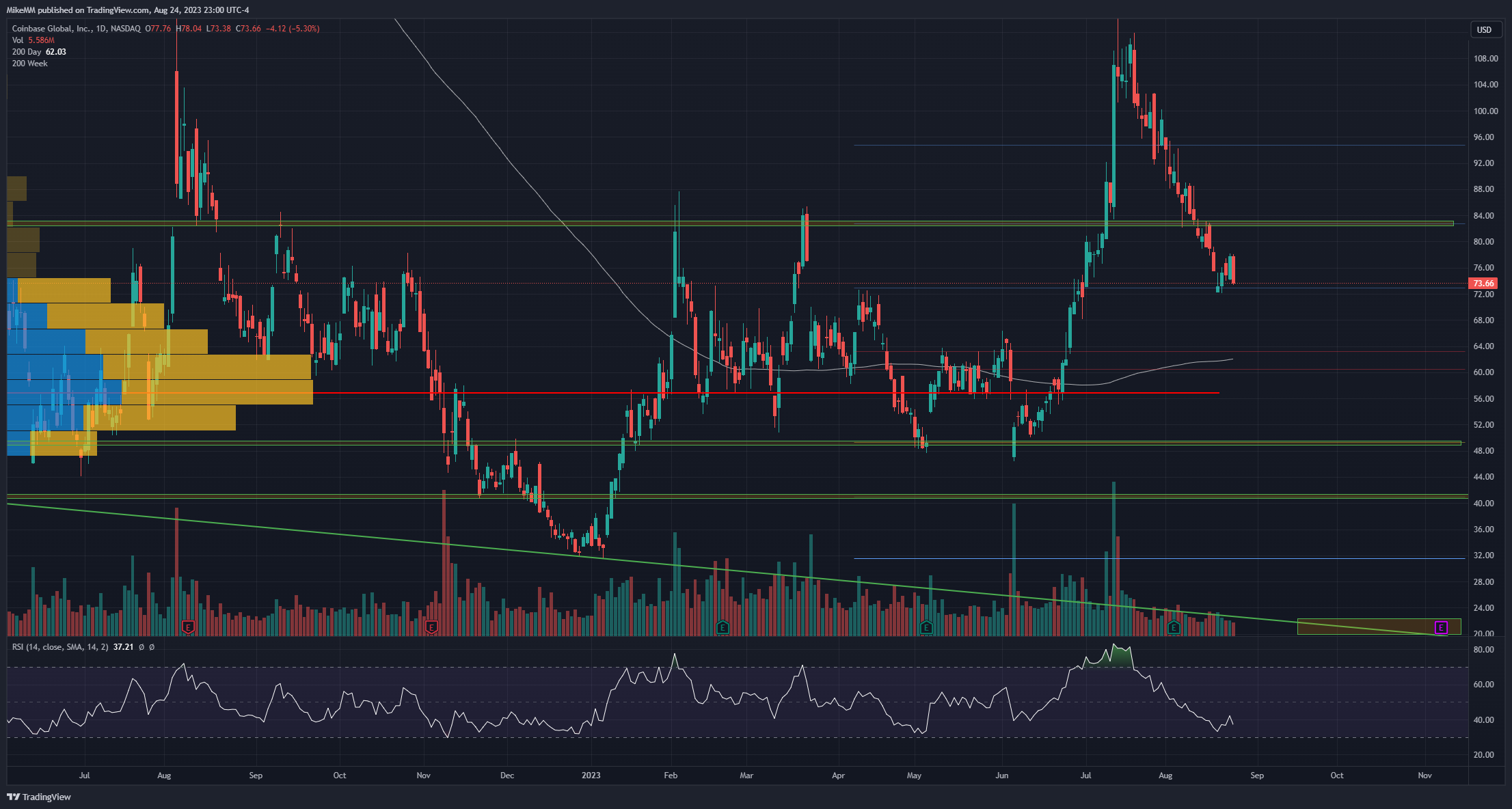Click the Vol 5.586M legend entry
The height and width of the screenshot is (809, 1512).
(33, 40)
